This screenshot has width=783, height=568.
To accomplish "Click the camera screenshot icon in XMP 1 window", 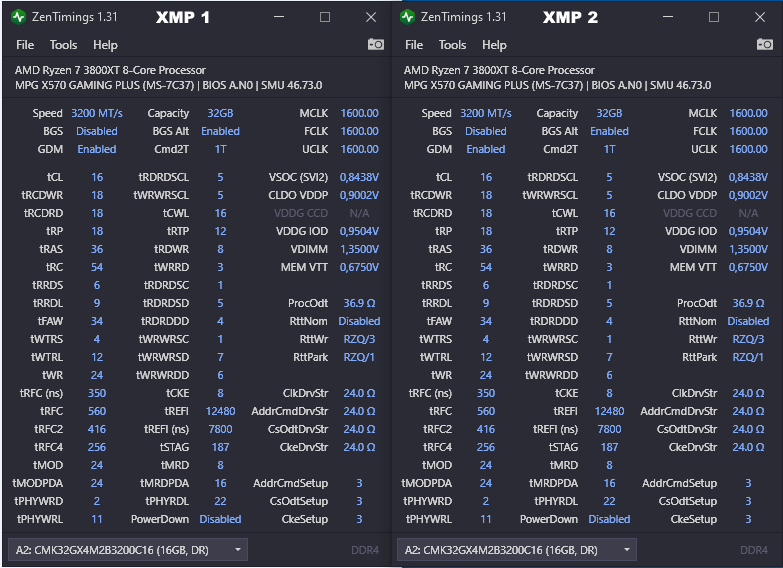I will (x=376, y=44).
